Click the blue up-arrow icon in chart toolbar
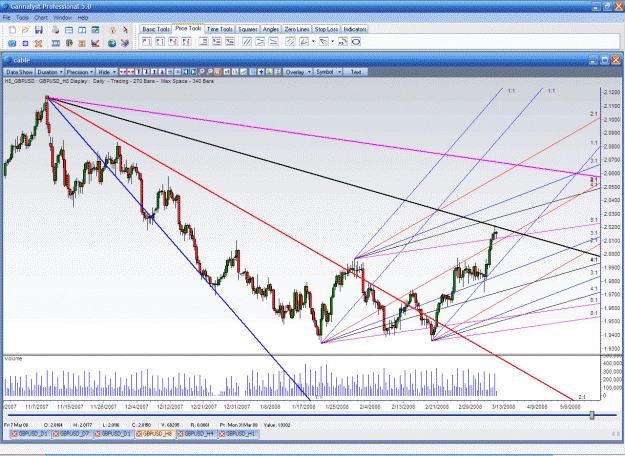This screenshot has width=625, height=456. click(261, 72)
